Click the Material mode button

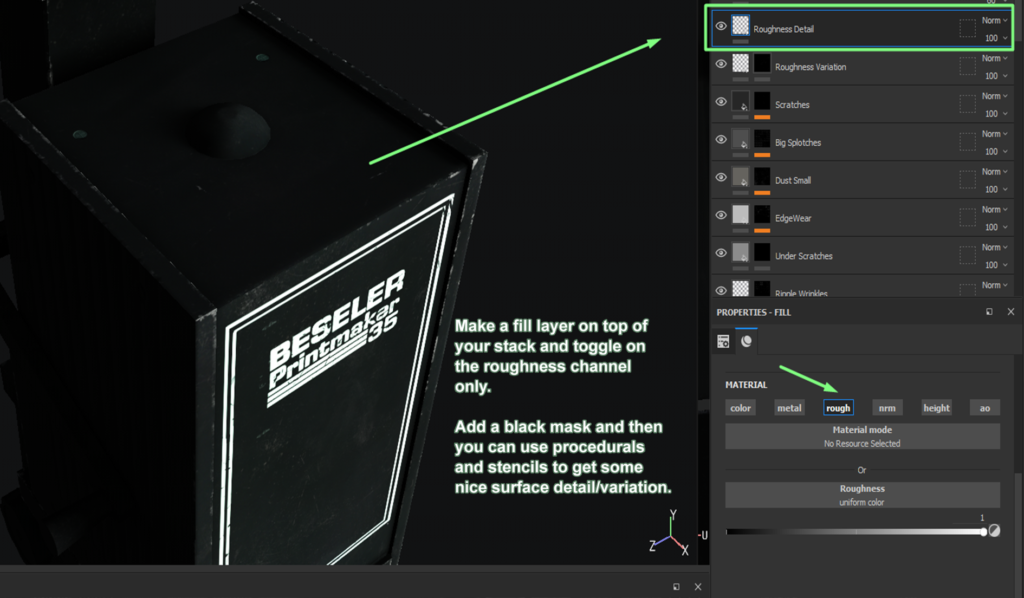click(861, 436)
